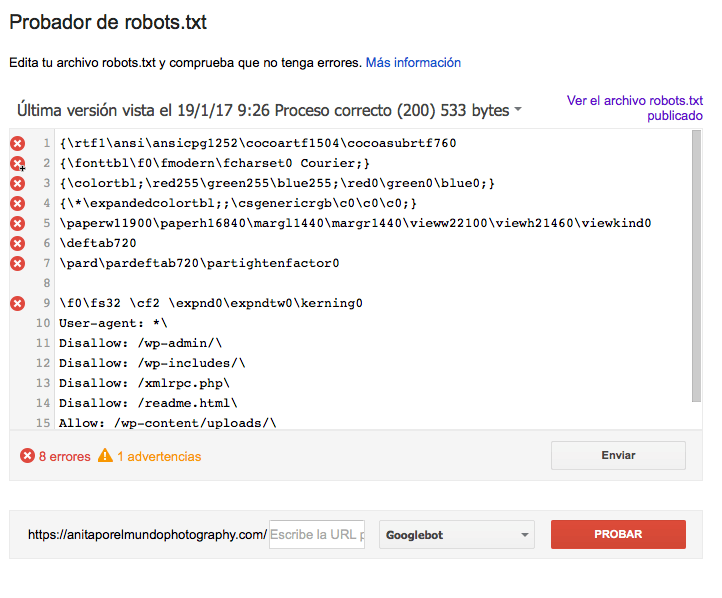Click the red PROBAR button

point(618,534)
